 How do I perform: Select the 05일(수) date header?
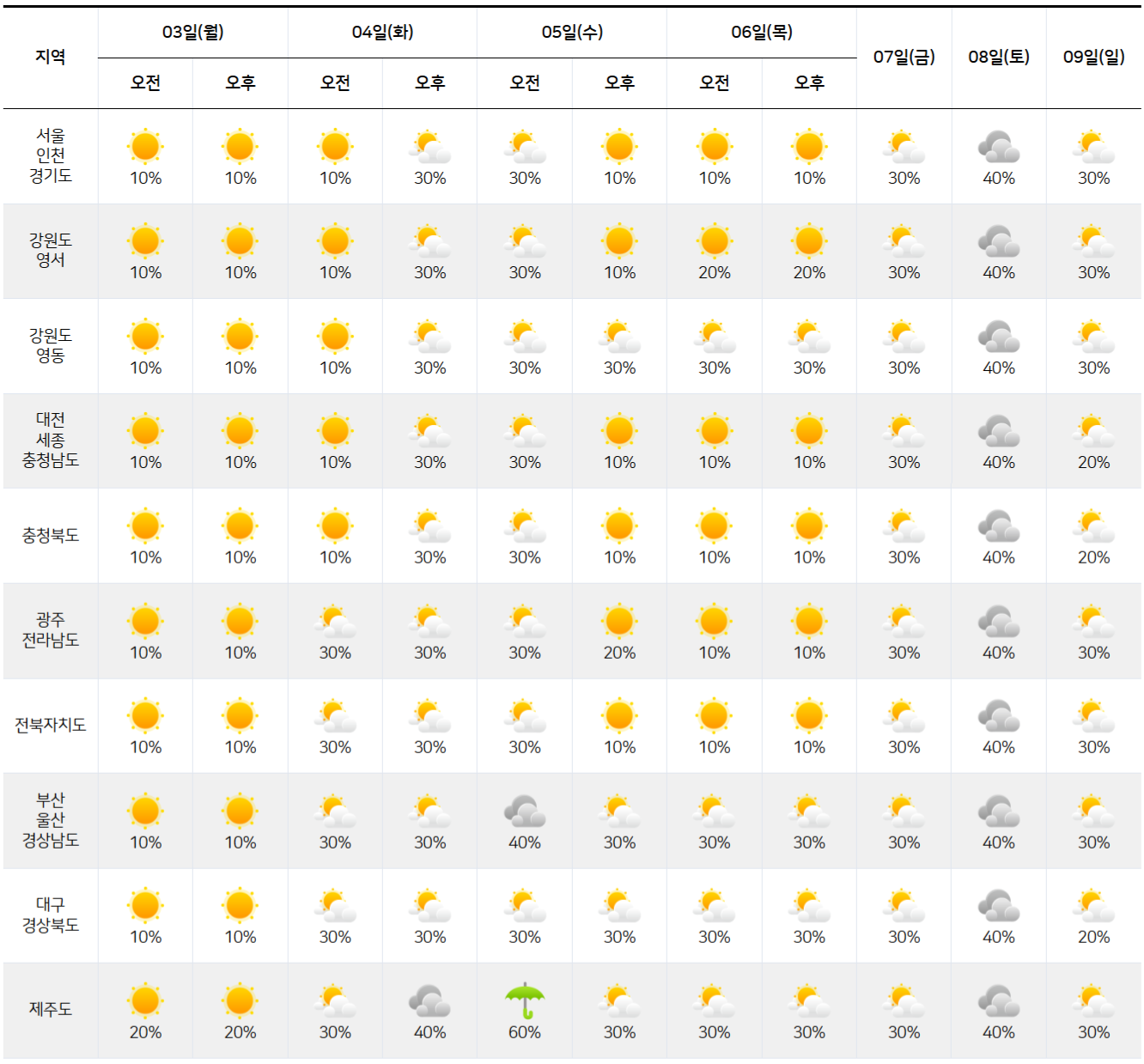[x=573, y=33]
